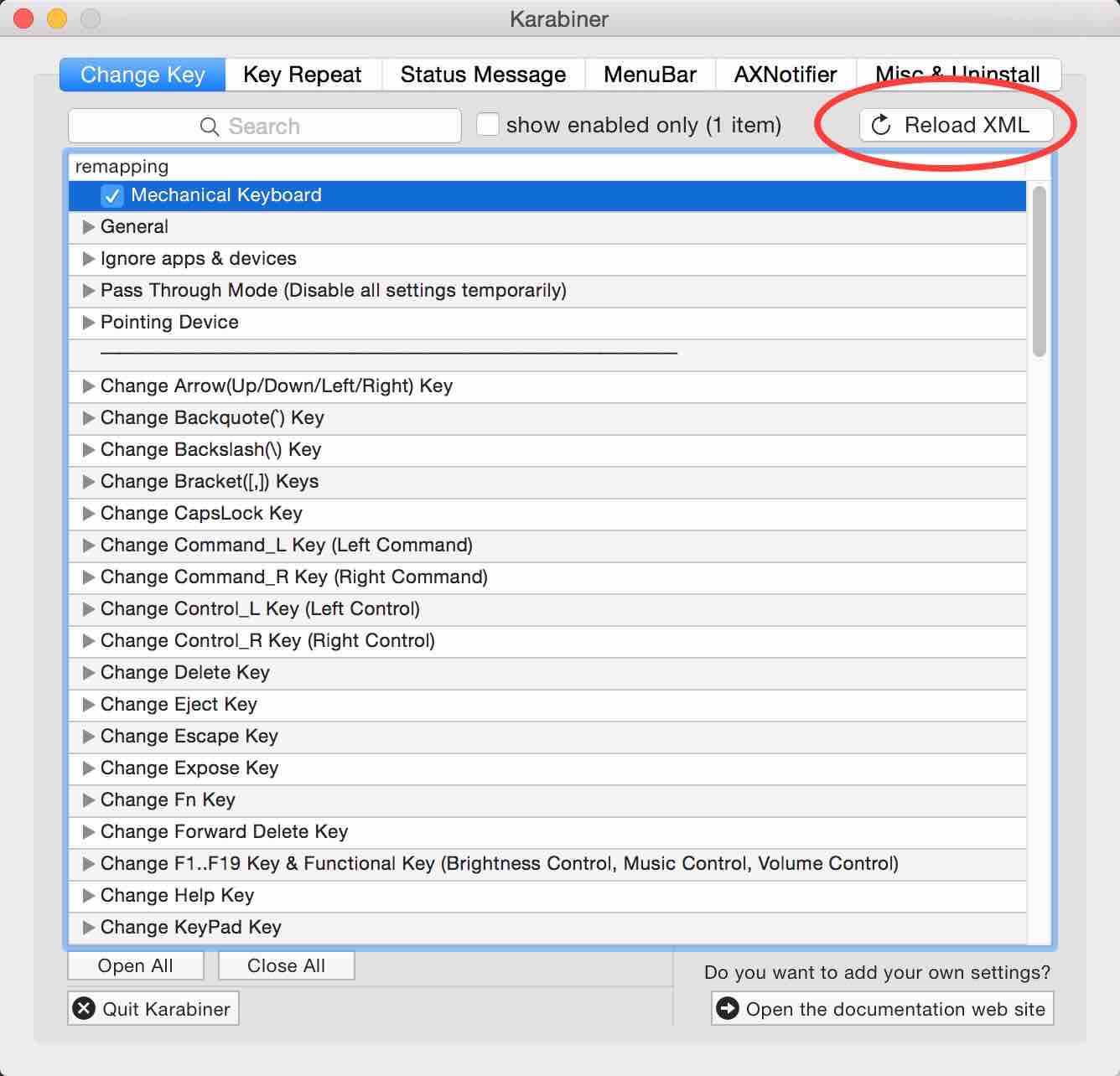Expand Change Bracket Keys row
Viewport: 1120px width, 1076px height.
click(88, 482)
